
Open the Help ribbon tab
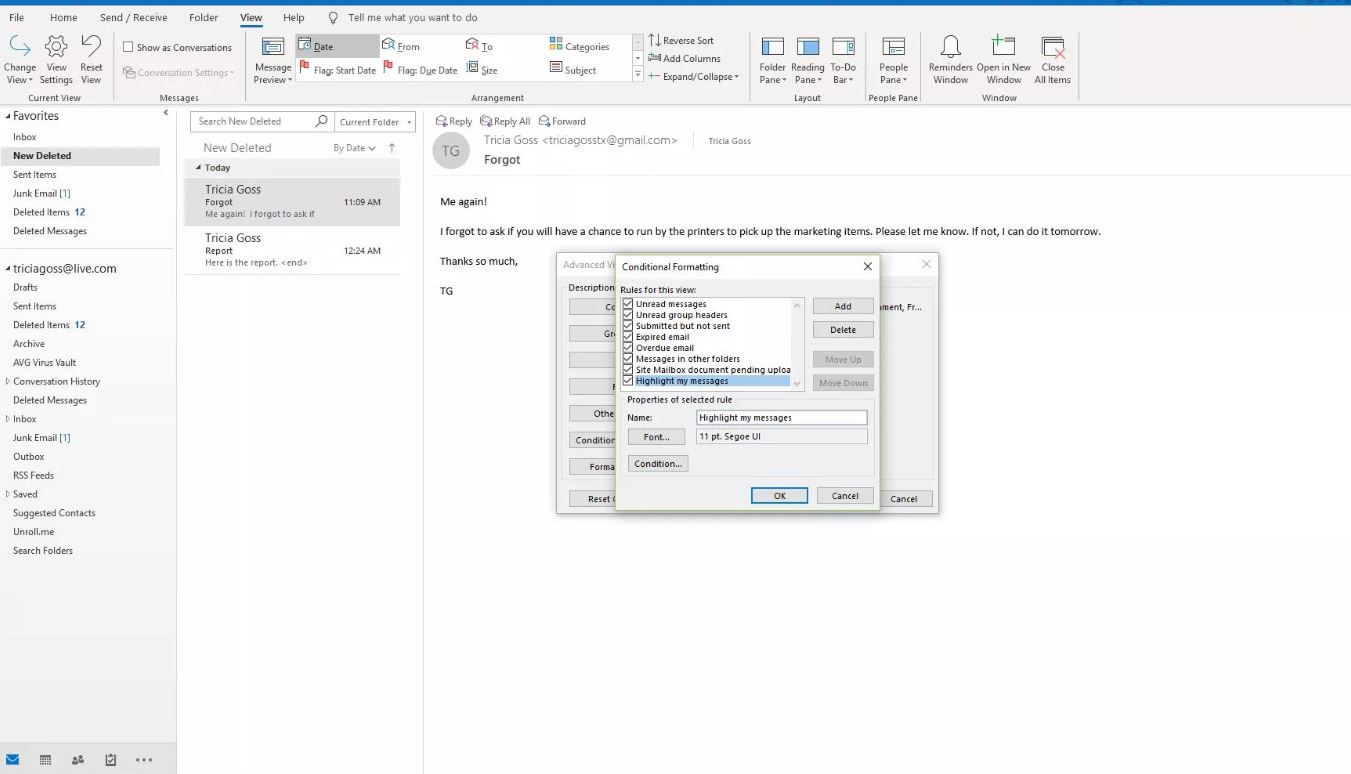pos(293,17)
